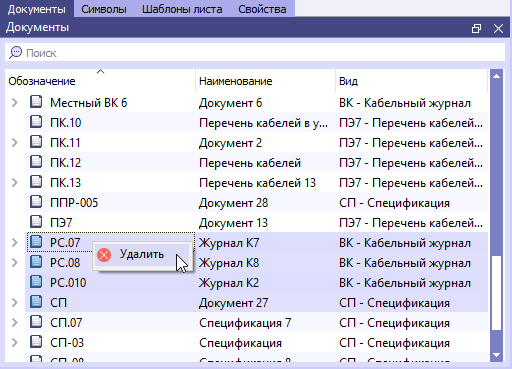The height and width of the screenshot is (369, 512).
Task: Click the document icon in the ПЭ7 / Документ 13 row
Action: pyautogui.click(x=36, y=222)
